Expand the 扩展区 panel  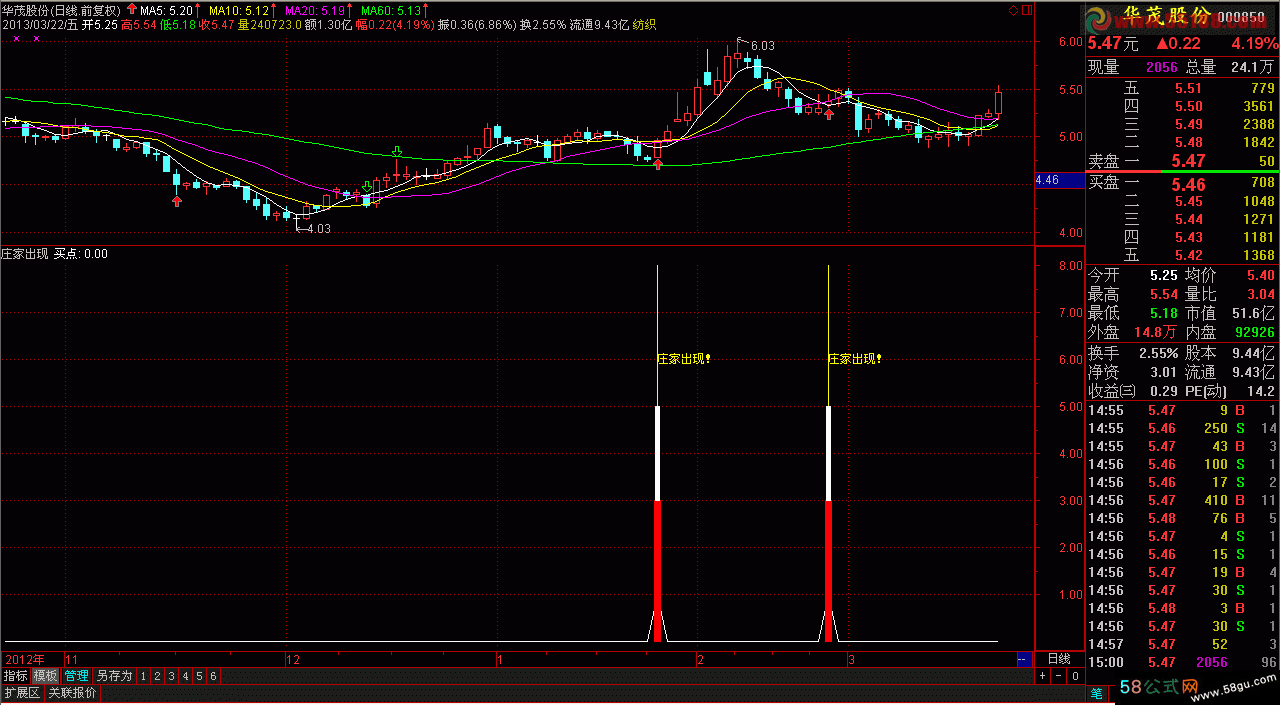pyautogui.click(x=21, y=693)
